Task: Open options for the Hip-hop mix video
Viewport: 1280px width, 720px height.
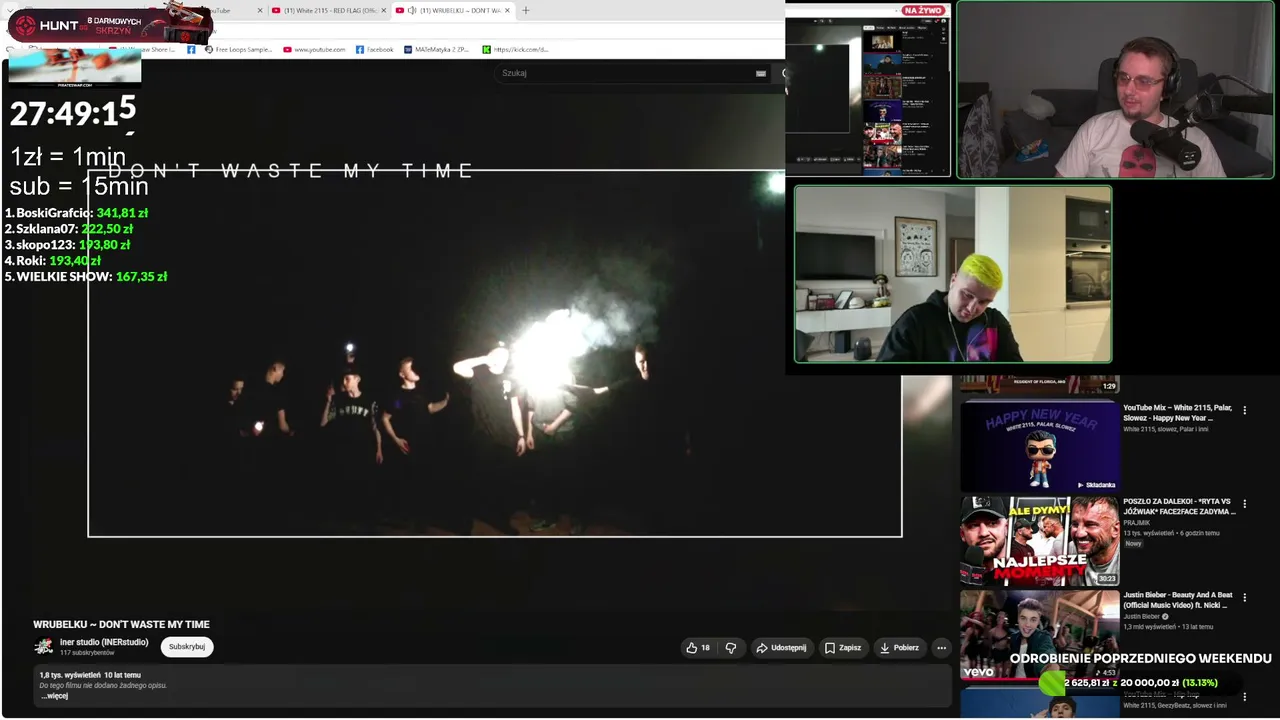Action: tap(1245, 697)
